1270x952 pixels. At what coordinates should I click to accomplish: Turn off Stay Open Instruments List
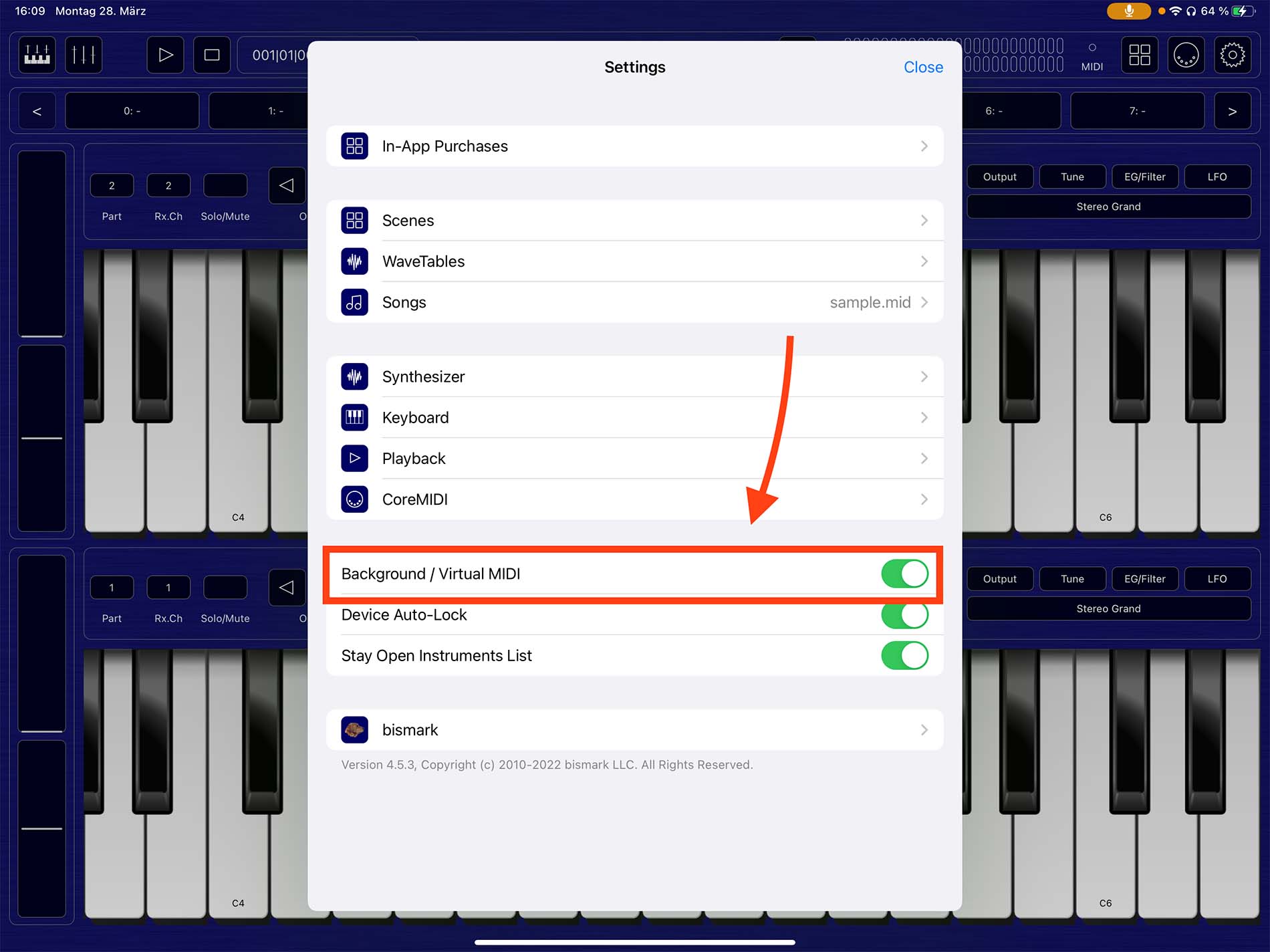pyautogui.click(x=904, y=656)
